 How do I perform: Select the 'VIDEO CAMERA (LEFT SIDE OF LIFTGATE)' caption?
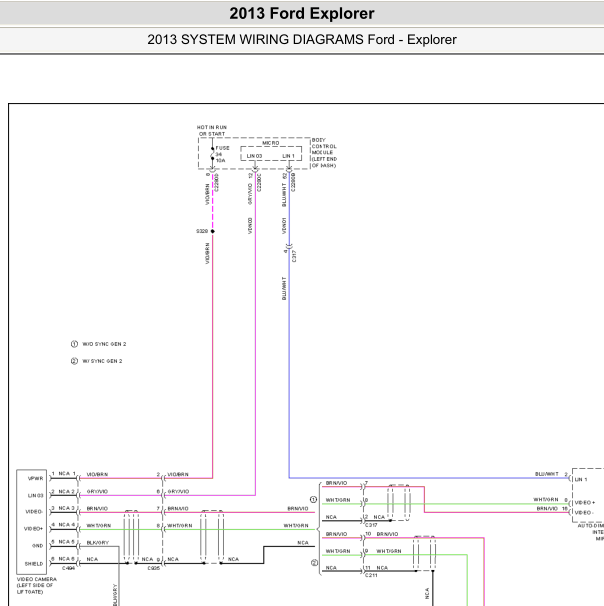[x=36, y=586]
